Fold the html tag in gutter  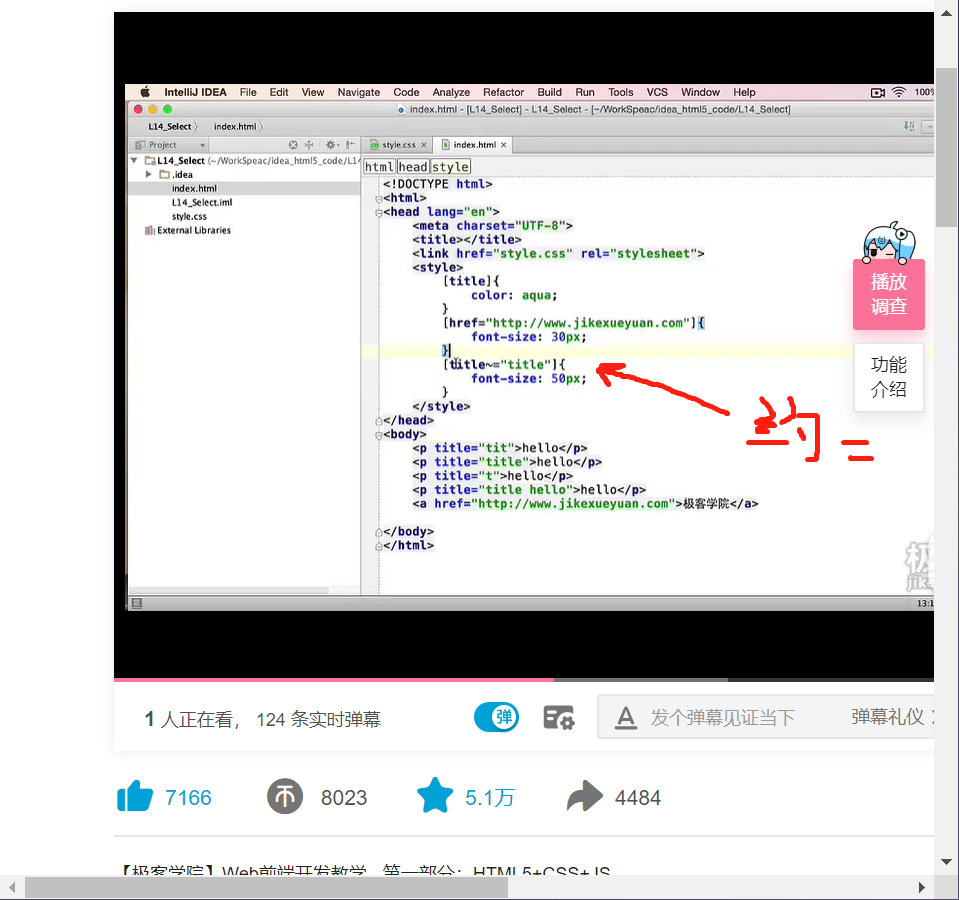point(379,199)
